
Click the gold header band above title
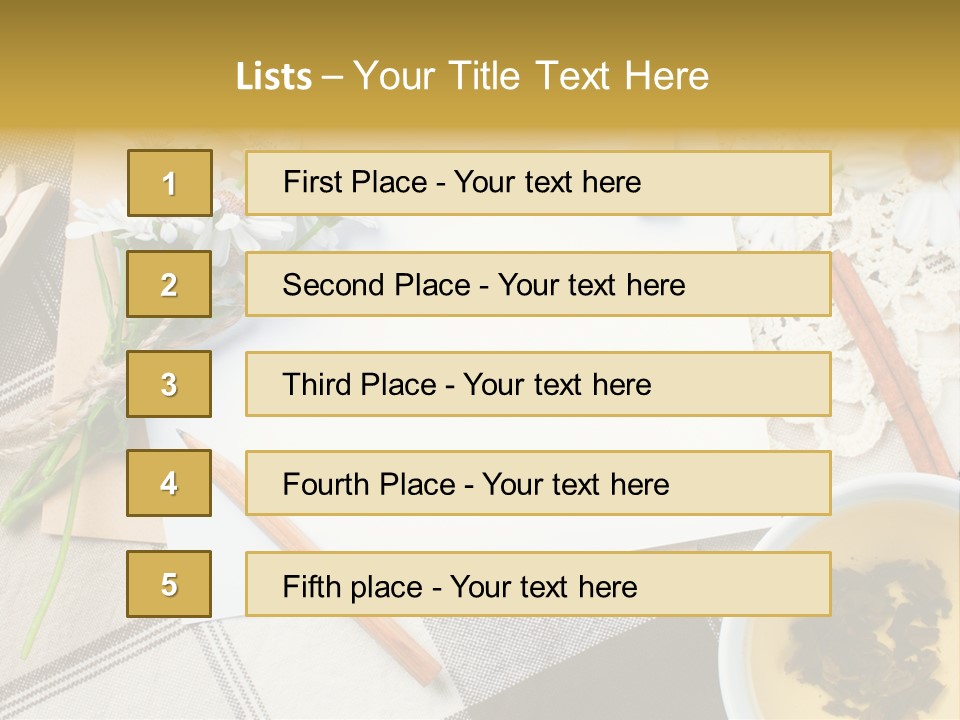[x=480, y=64]
